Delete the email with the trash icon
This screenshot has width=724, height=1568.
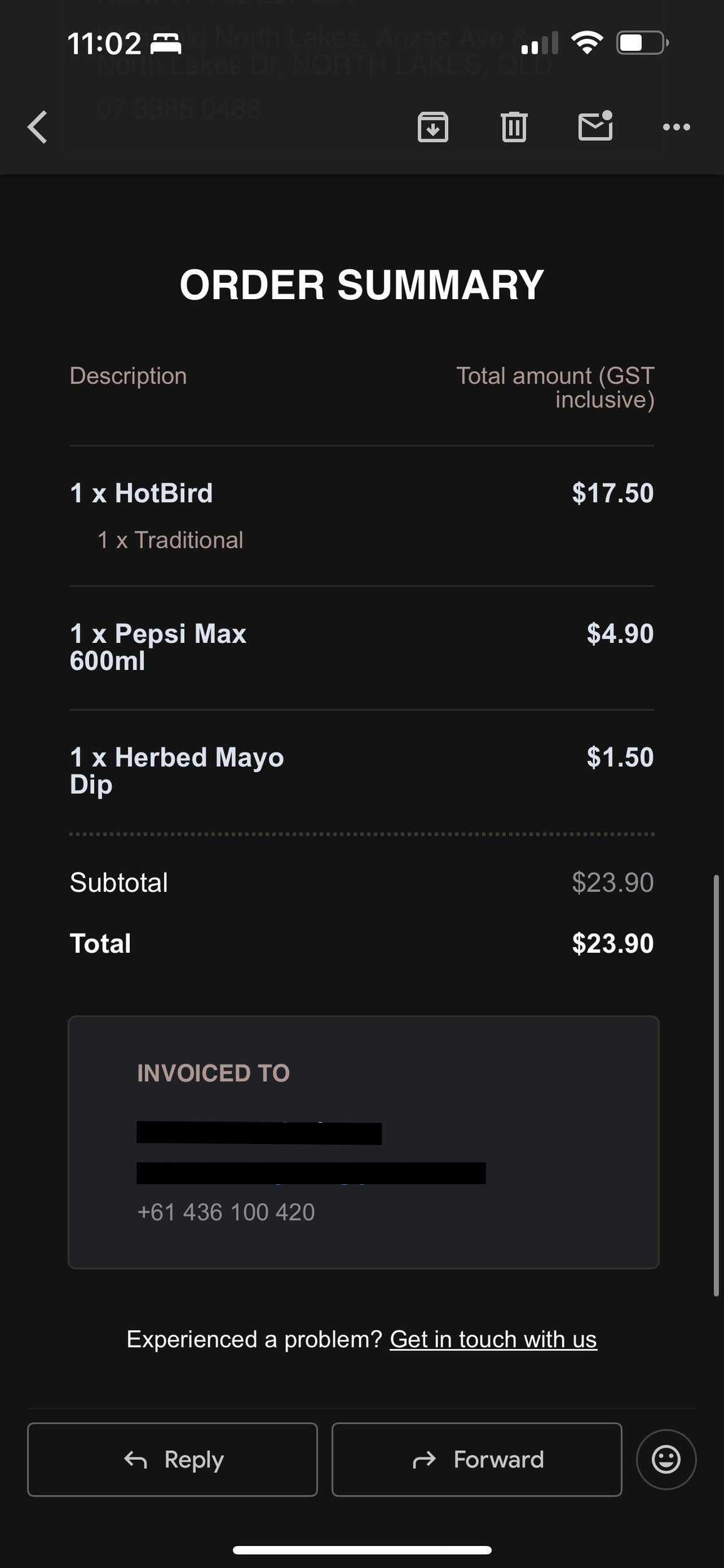[514, 127]
